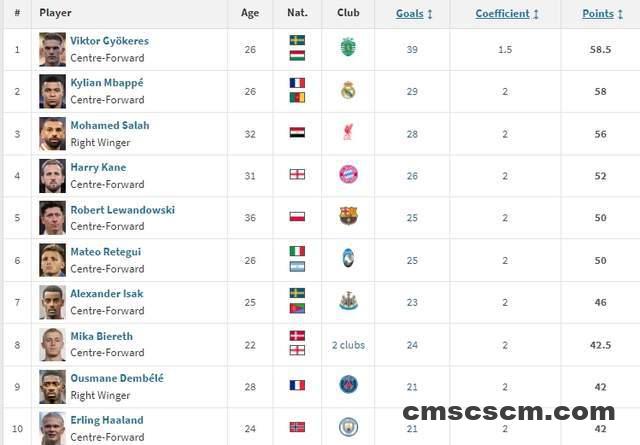Open the Liverpool club crest
Image resolution: width=640 pixels, height=445 pixels.
click(x=348, y=132)
